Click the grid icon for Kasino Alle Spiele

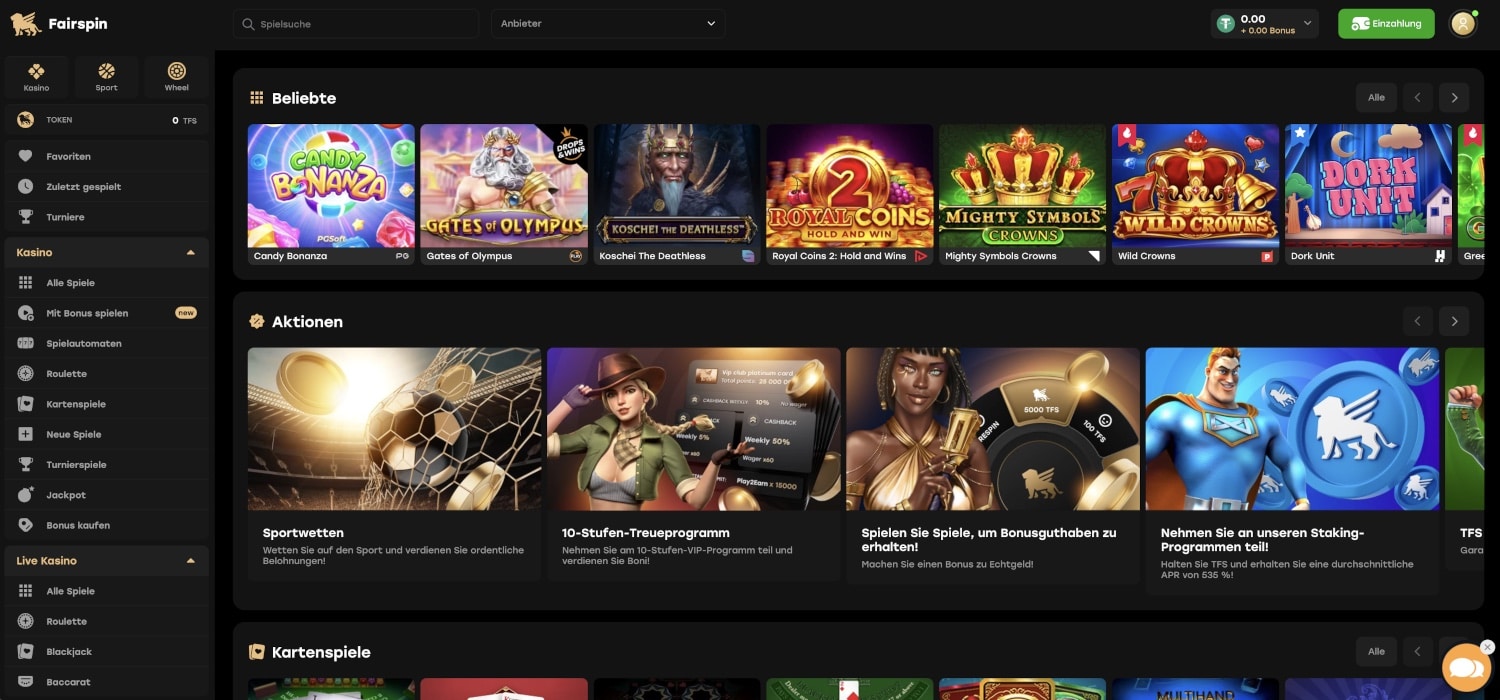click(26, 283)
